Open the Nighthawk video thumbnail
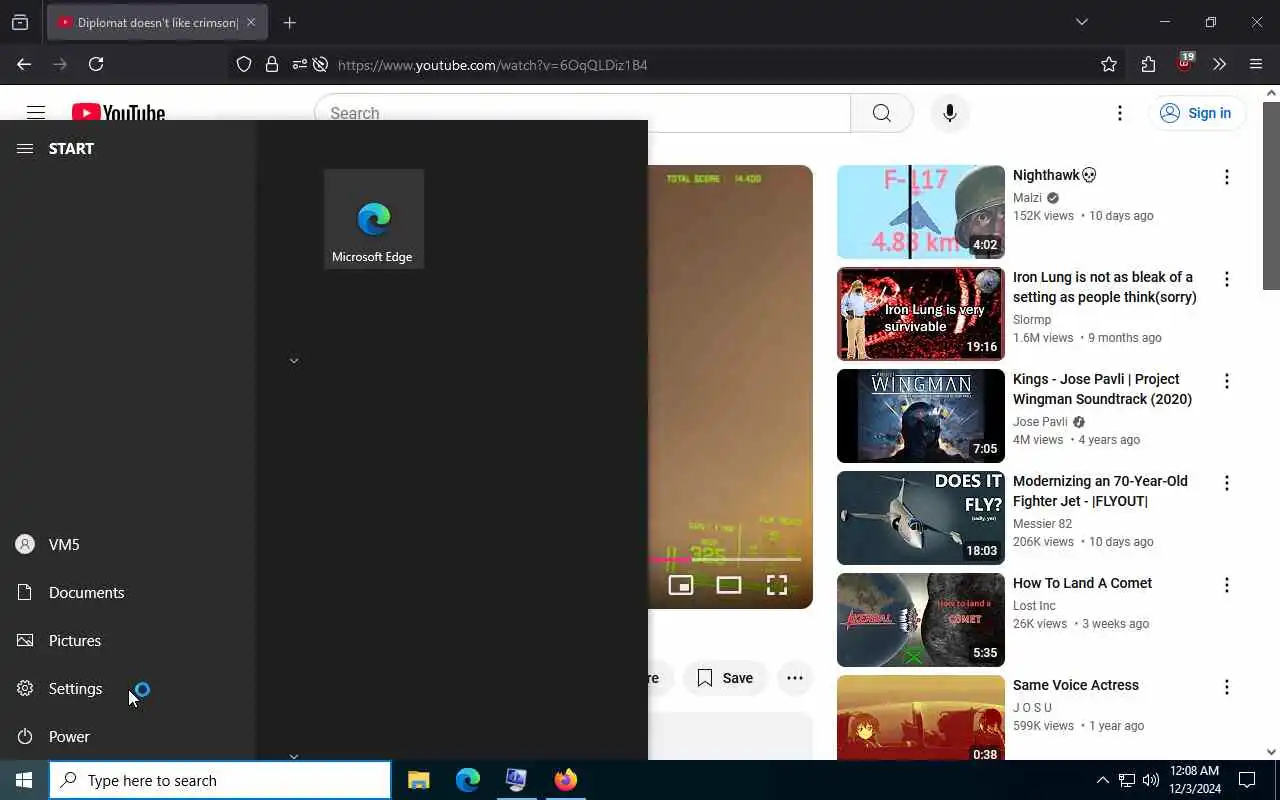Image resolution: width=1280 pixels, height=800 pixels. tap(921, 212)
